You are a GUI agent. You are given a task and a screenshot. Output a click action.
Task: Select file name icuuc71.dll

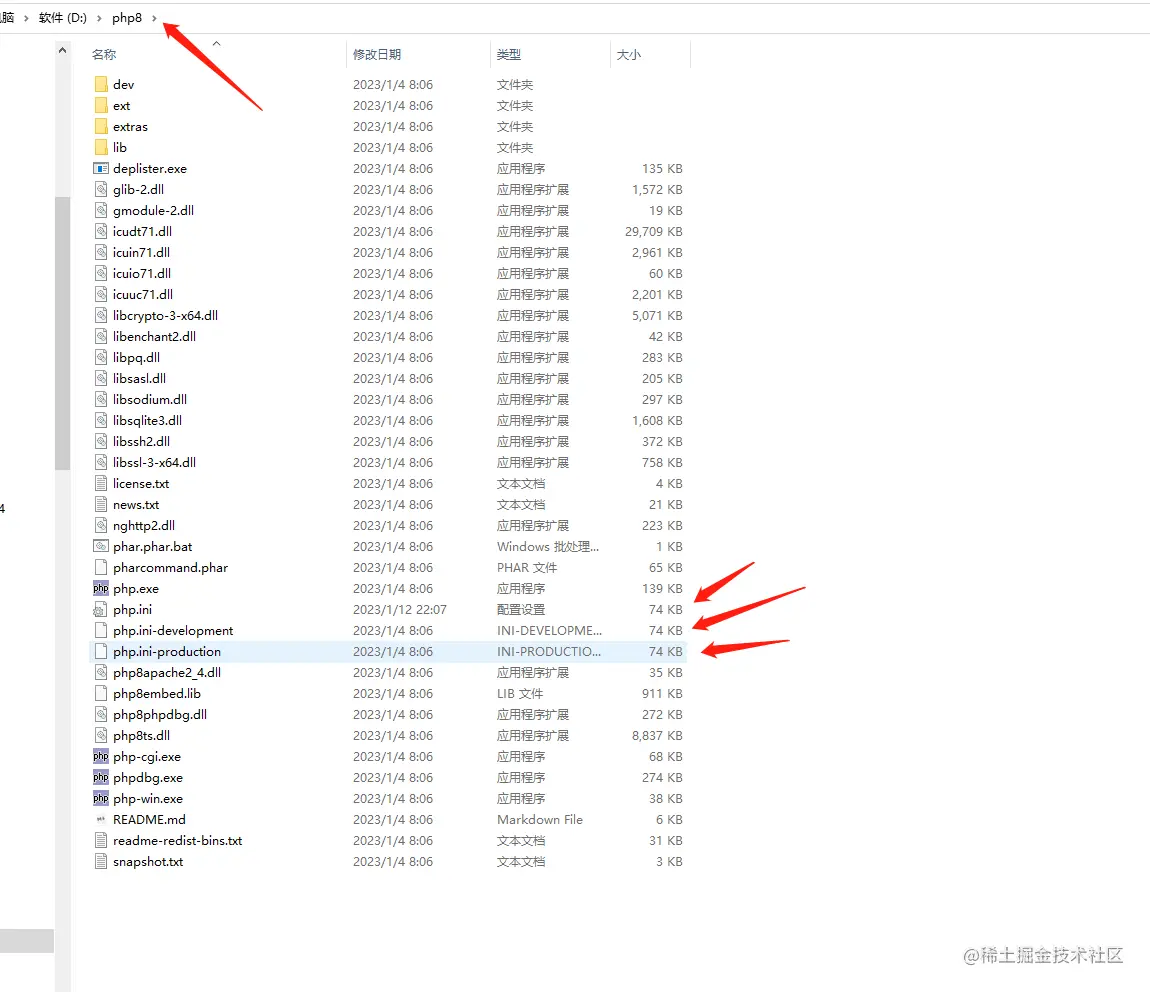pyautogui.click(x=143, y=295)
